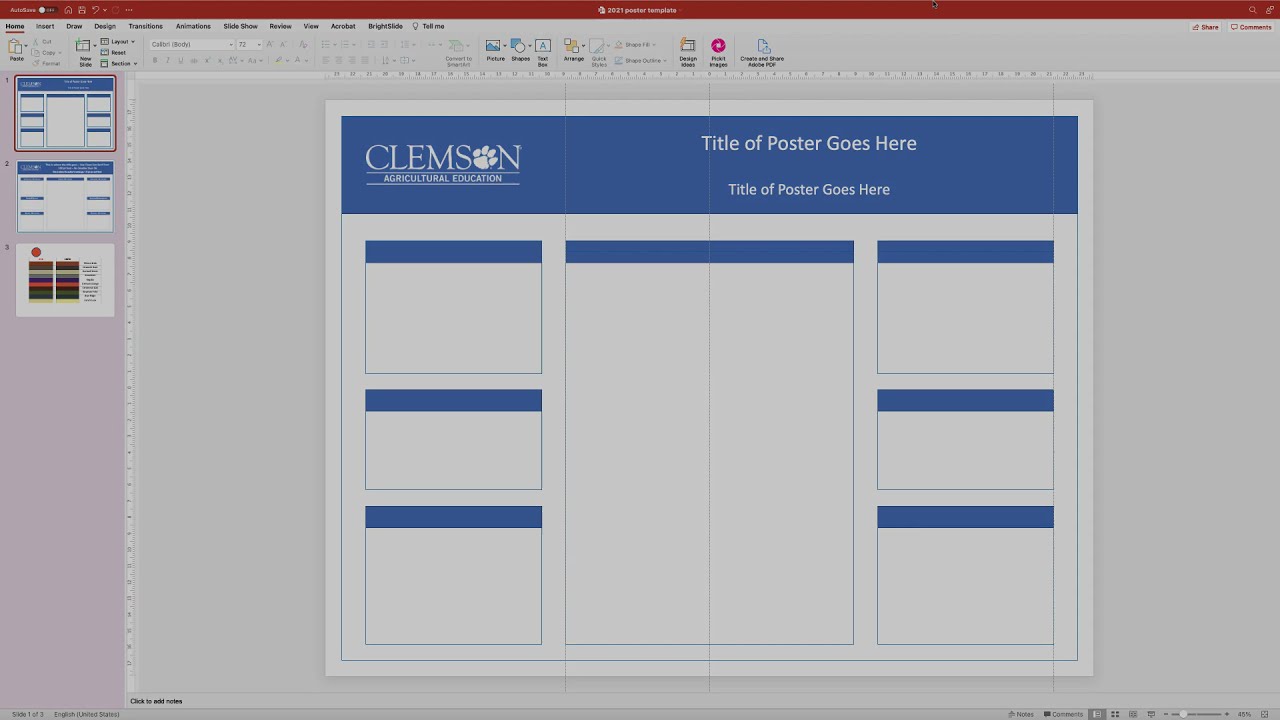
Task: Center align text
Action: [x=338, y=60]
